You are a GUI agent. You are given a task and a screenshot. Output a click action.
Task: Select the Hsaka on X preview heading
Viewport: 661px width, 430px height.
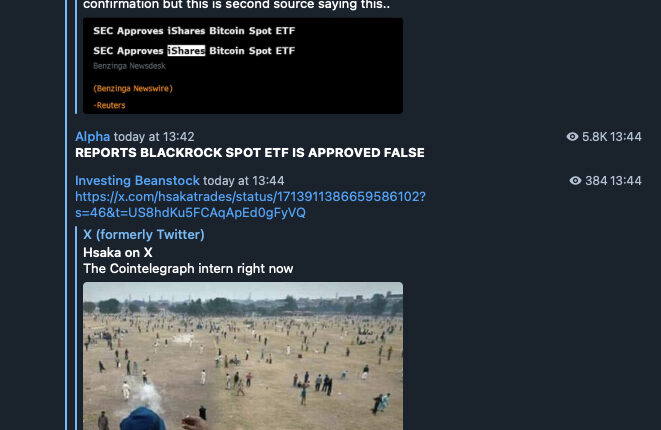(118, 253)
